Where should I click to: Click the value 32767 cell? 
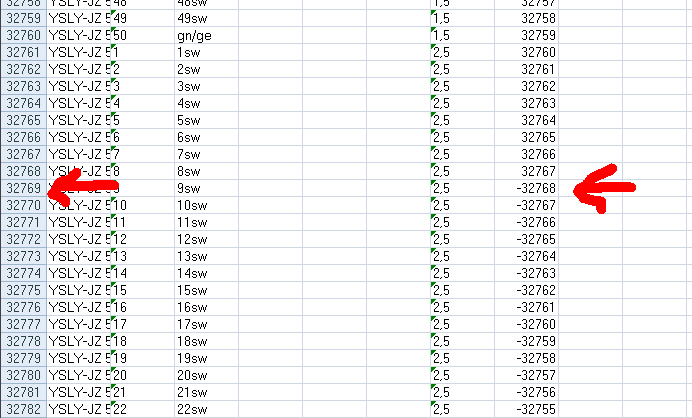pyautogui.click(x=527, y=171)
